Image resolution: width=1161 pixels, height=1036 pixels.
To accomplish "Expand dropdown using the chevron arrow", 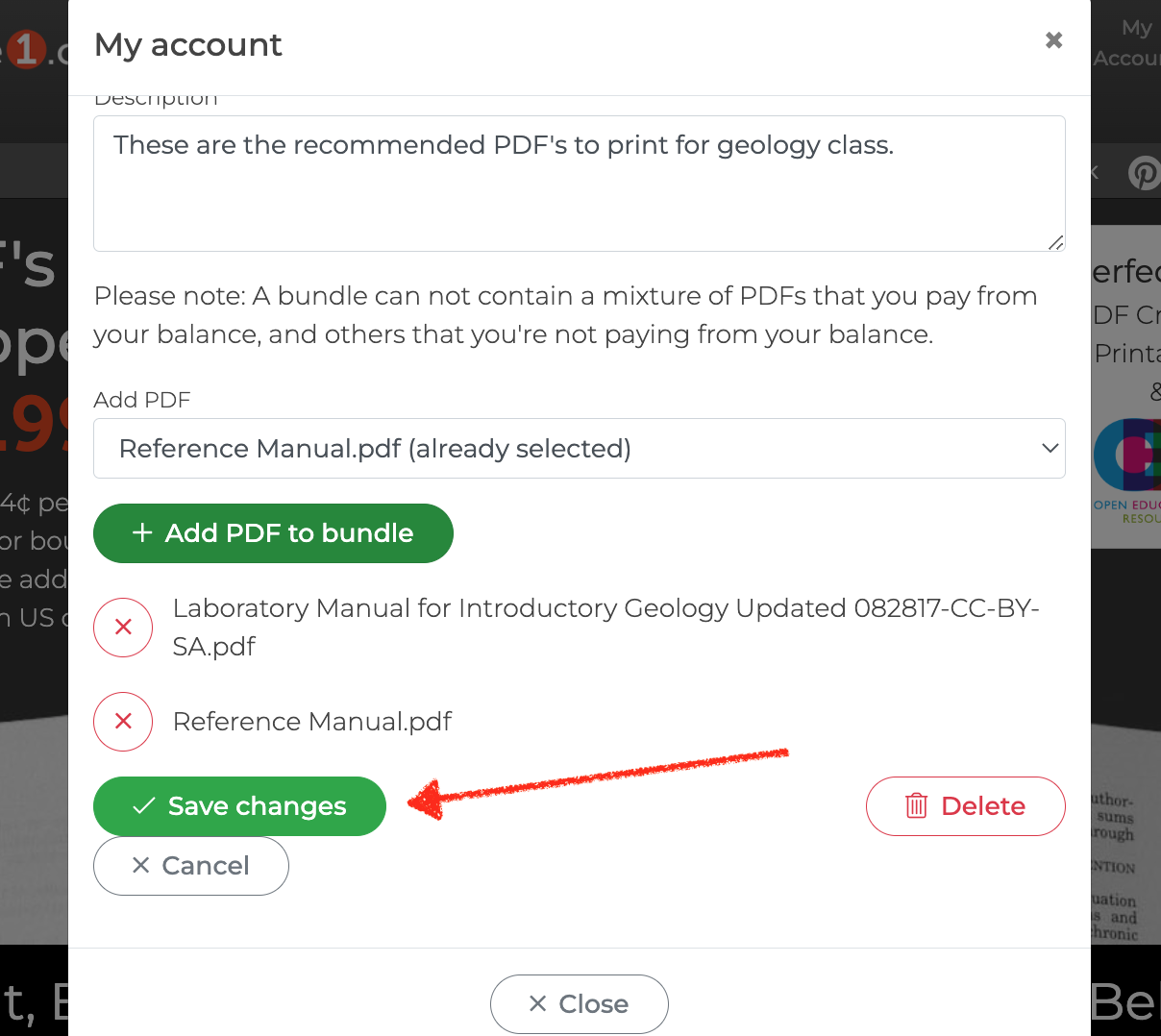I will (1050, 449).
